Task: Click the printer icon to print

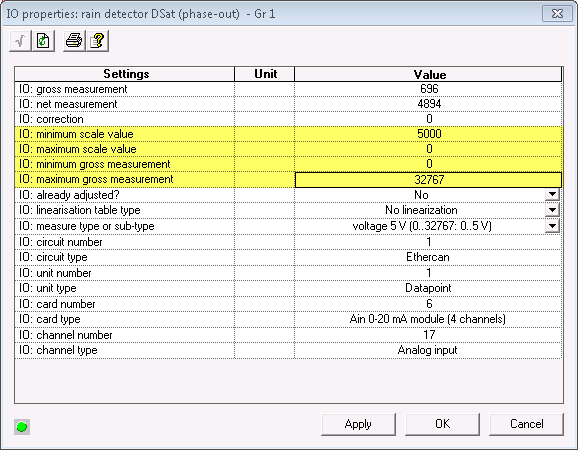Action: click(x=74, y=41)
